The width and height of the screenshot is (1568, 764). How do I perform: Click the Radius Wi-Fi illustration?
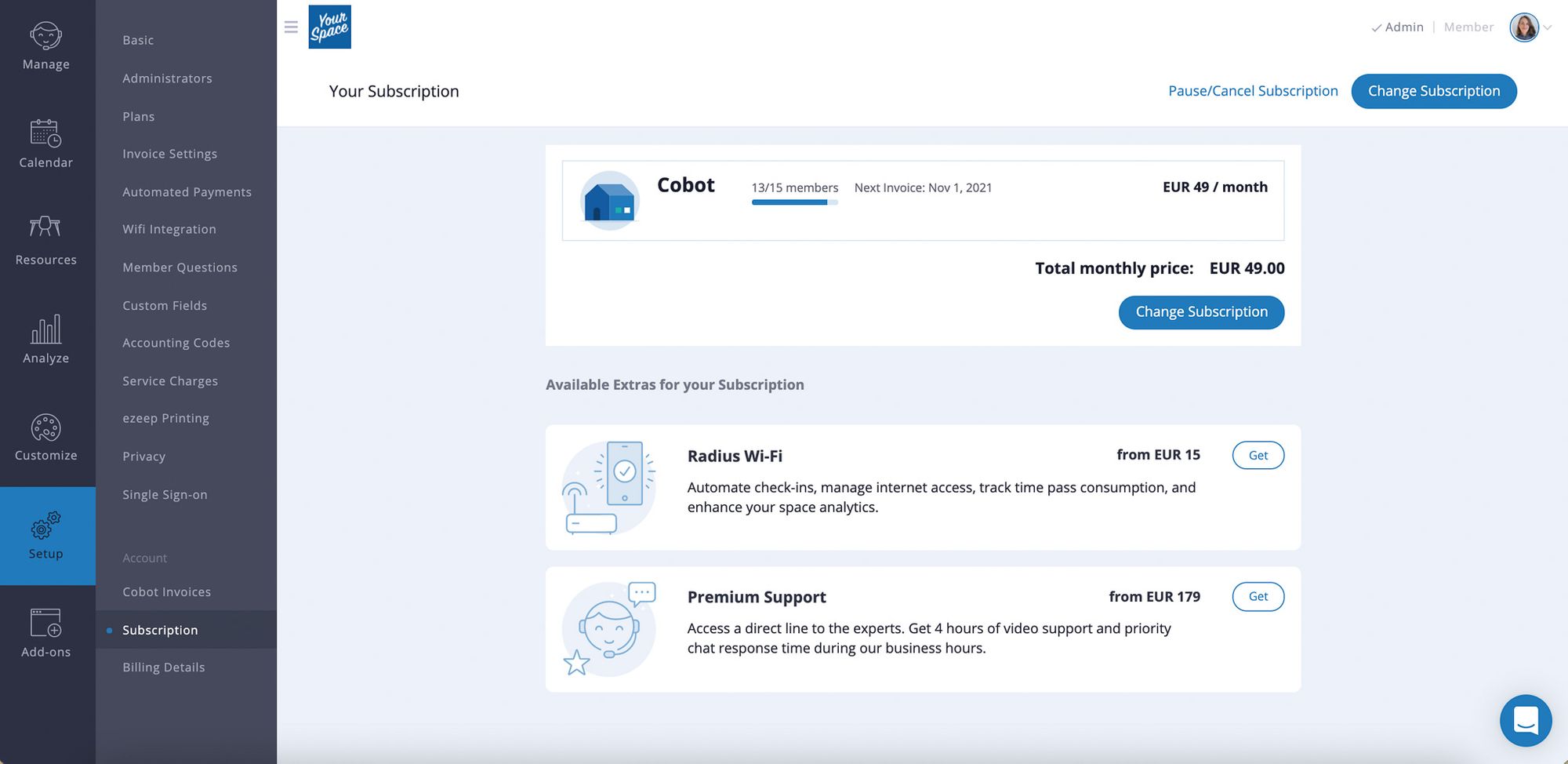click(x=609, y=487)
